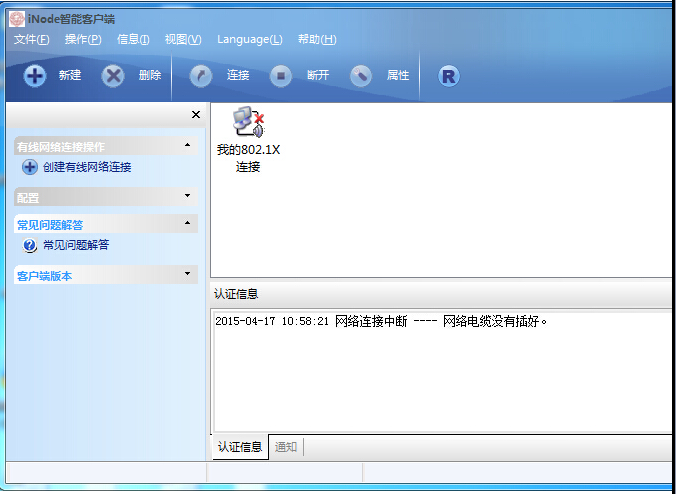Click the 配置 section title

(x=28, y=198)
